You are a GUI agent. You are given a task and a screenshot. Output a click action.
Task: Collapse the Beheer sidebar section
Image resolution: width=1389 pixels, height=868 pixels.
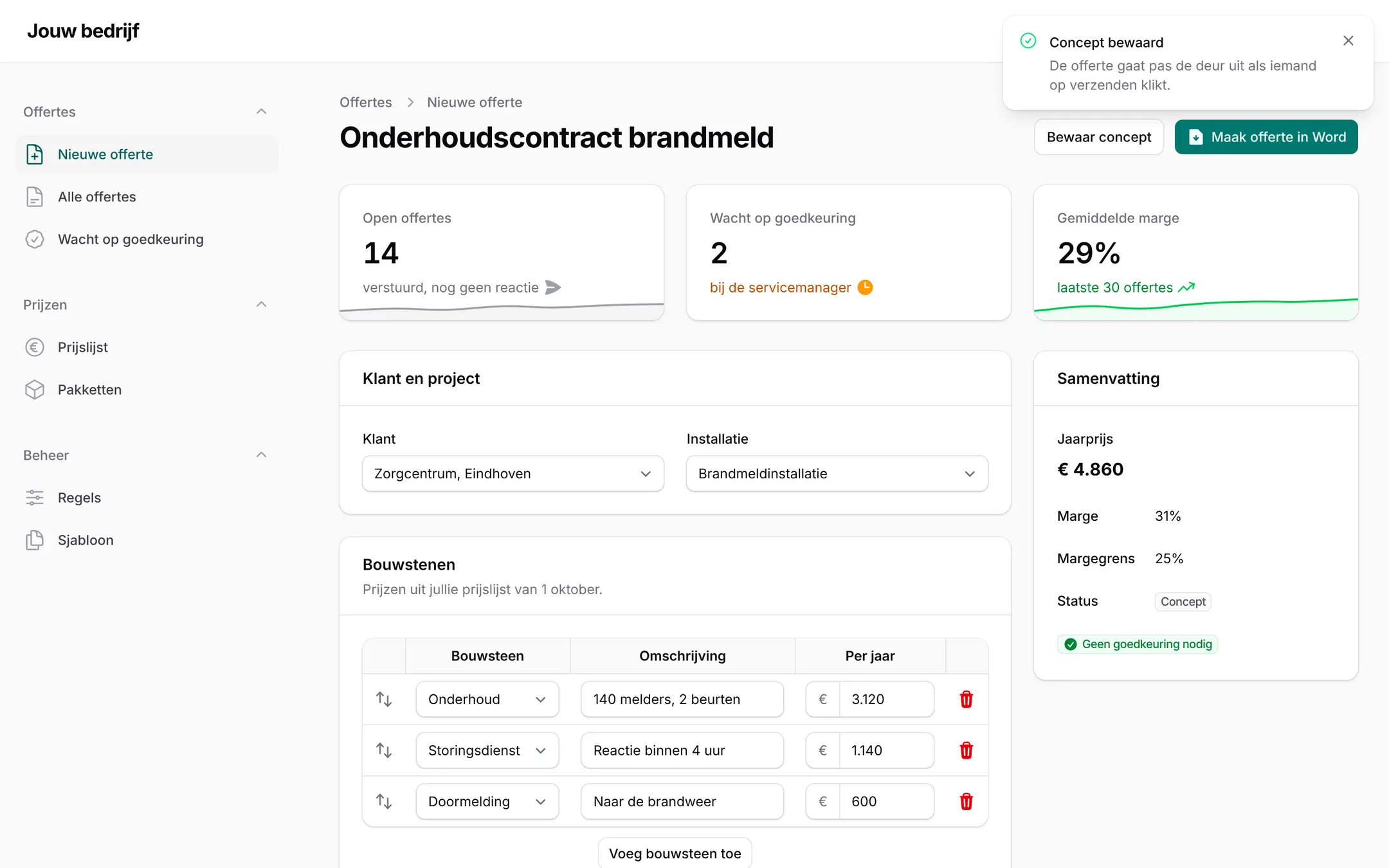click(x=261, y=455)
